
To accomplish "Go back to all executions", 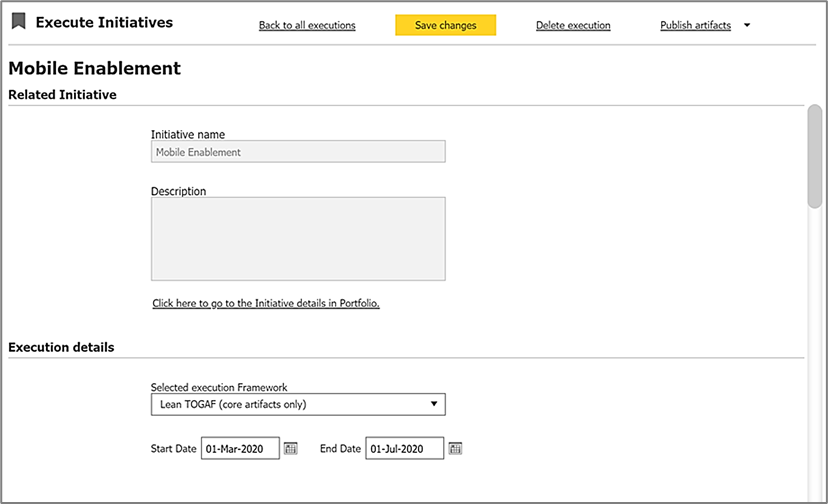I will coord(307,26).
